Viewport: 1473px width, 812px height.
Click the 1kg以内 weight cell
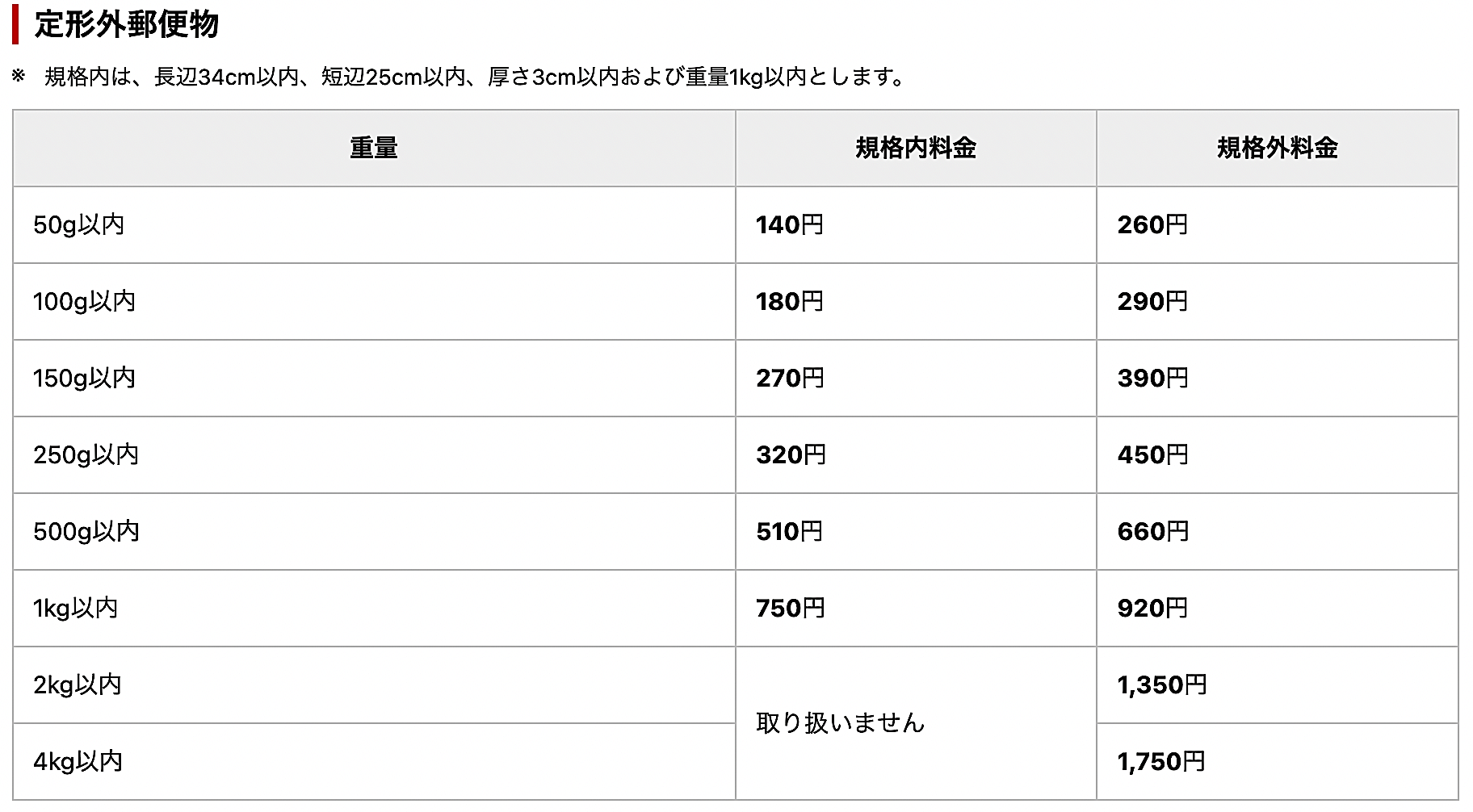click(x=76, y=609)
